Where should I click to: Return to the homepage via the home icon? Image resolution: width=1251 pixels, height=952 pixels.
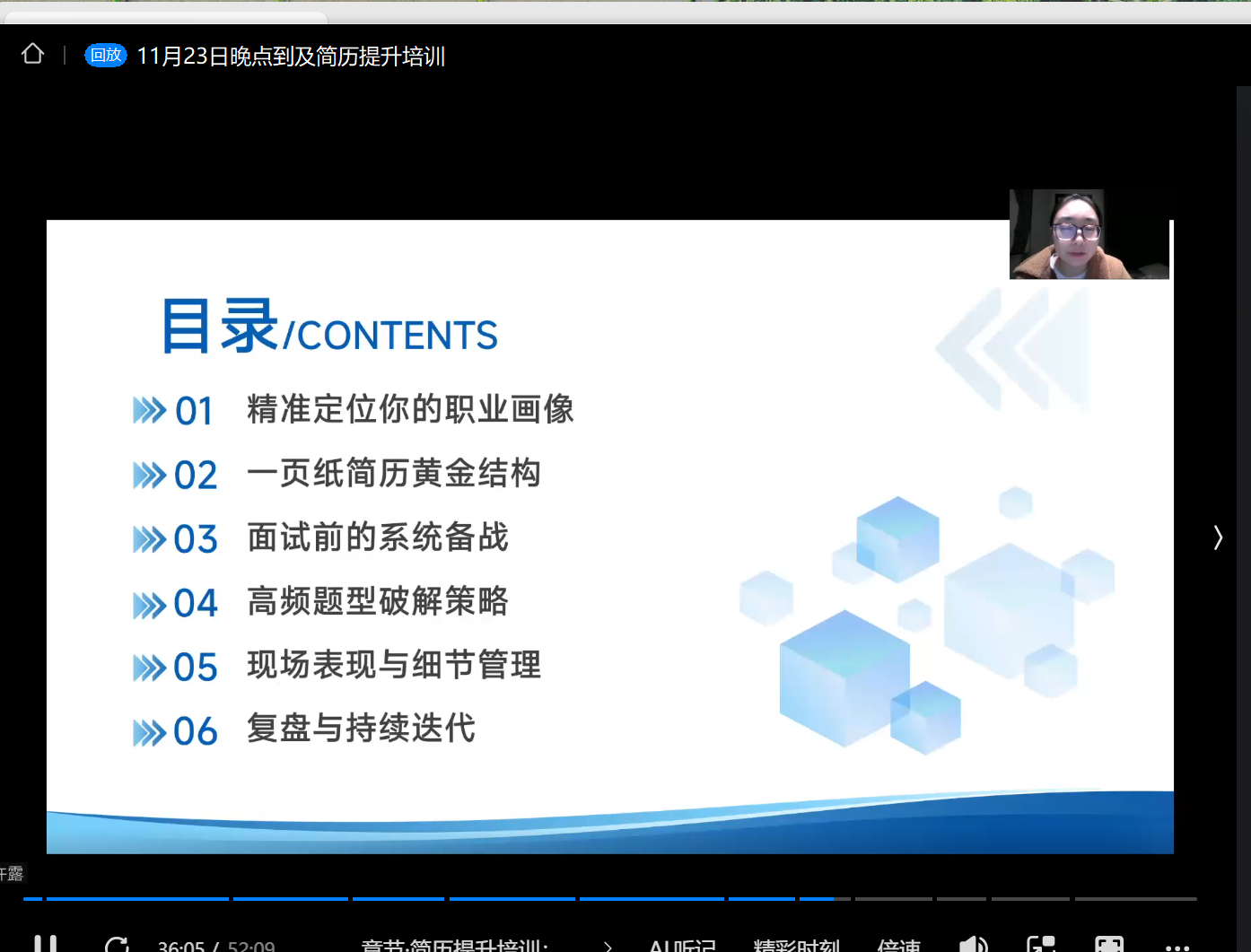point(32,54)
